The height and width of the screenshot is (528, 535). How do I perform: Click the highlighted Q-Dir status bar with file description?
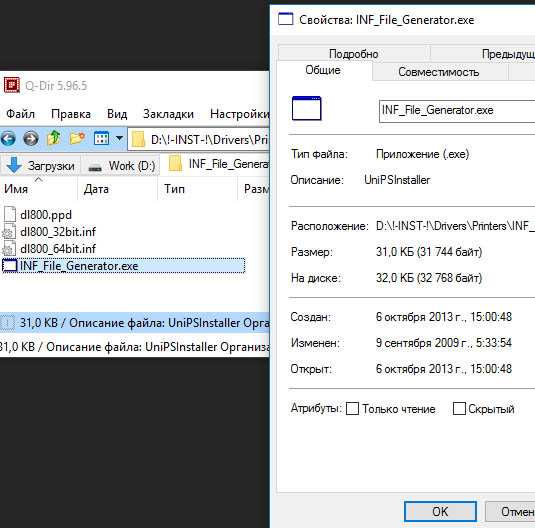point(135,323)
